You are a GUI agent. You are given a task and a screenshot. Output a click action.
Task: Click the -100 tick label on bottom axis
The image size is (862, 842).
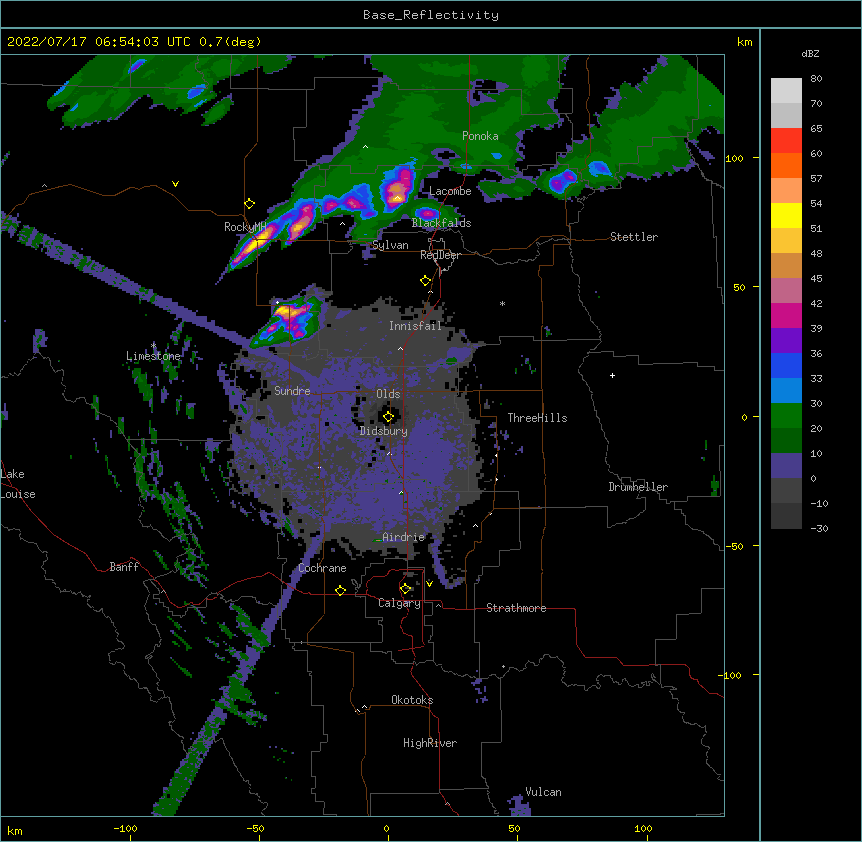coord(125,828)
